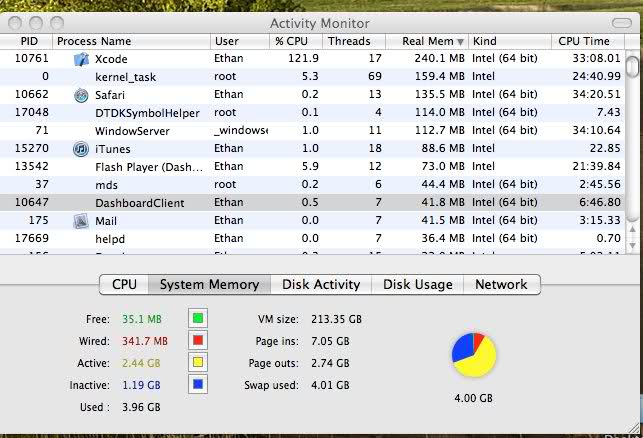This screenshot has height=438, width=643.
Task: Click the Swap used 4.01 GB value
Action: click(330, 385)
